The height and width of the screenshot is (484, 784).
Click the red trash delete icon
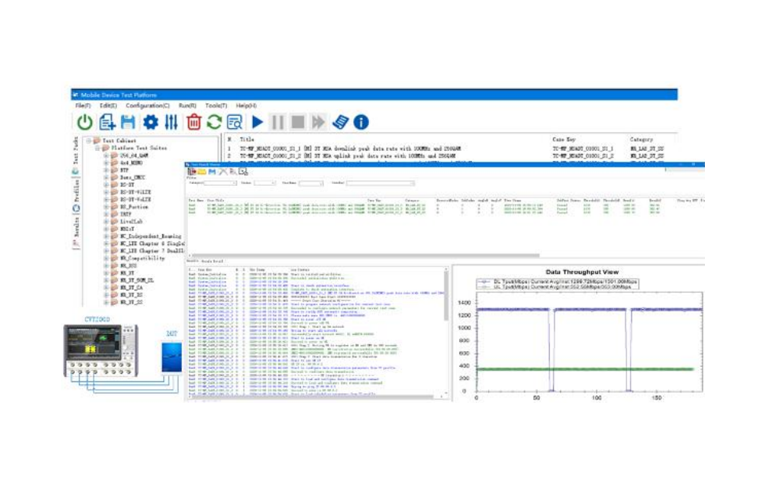point(194,122)
